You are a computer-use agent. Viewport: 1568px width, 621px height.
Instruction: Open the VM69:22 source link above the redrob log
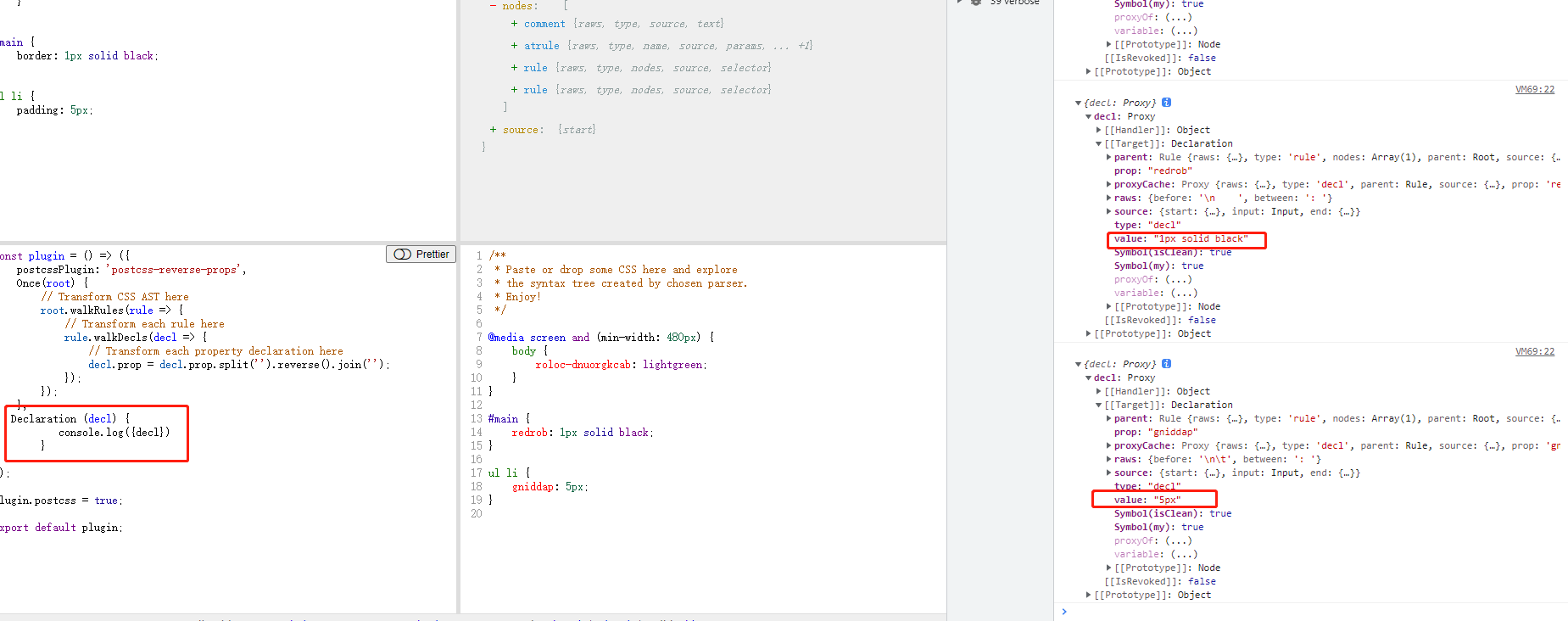point(1535,89)
